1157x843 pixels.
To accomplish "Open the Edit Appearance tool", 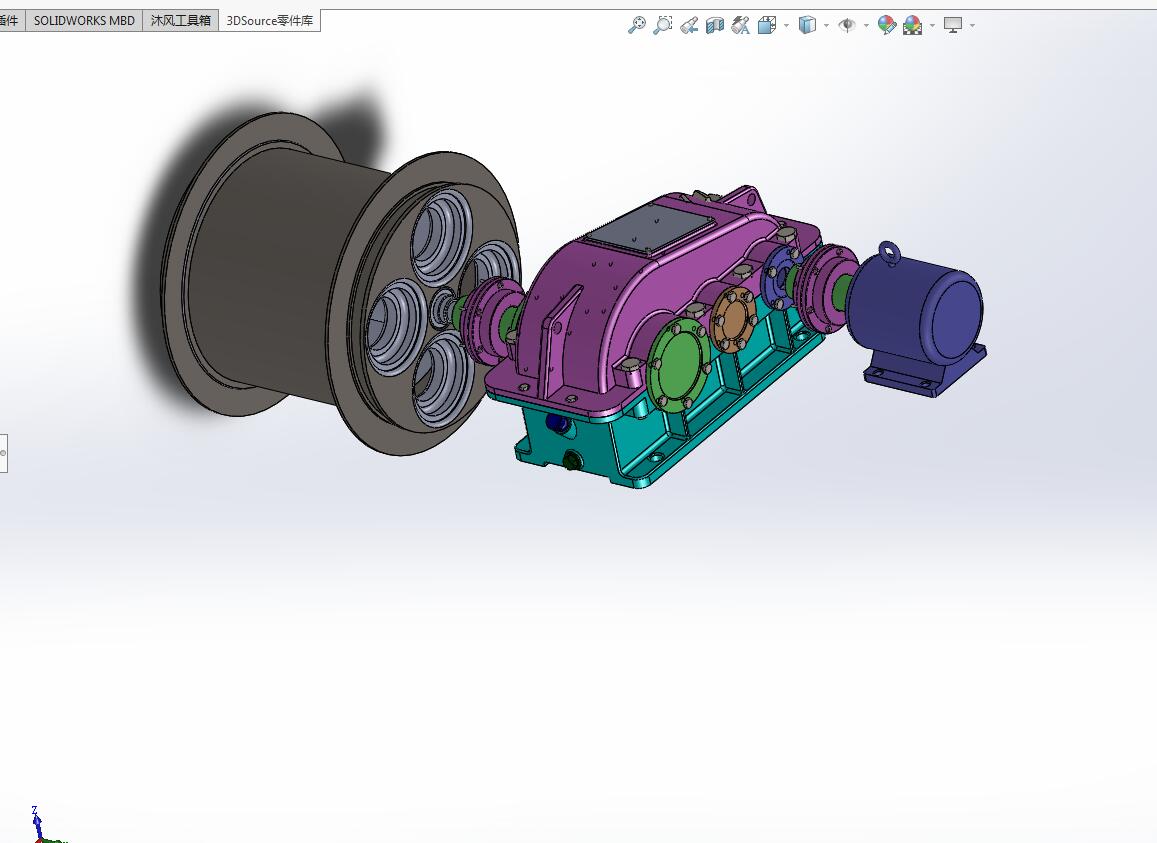I will [886, 25].
